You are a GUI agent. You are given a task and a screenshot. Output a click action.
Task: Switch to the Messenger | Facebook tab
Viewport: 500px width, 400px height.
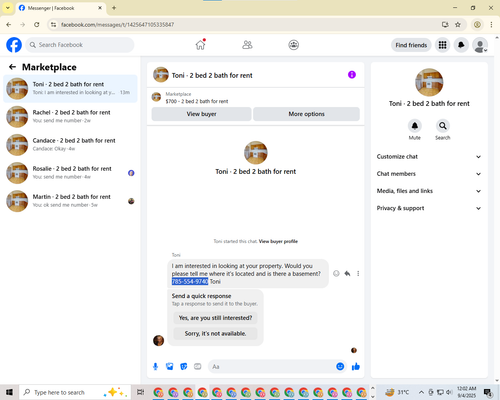[x=60, y=8]
